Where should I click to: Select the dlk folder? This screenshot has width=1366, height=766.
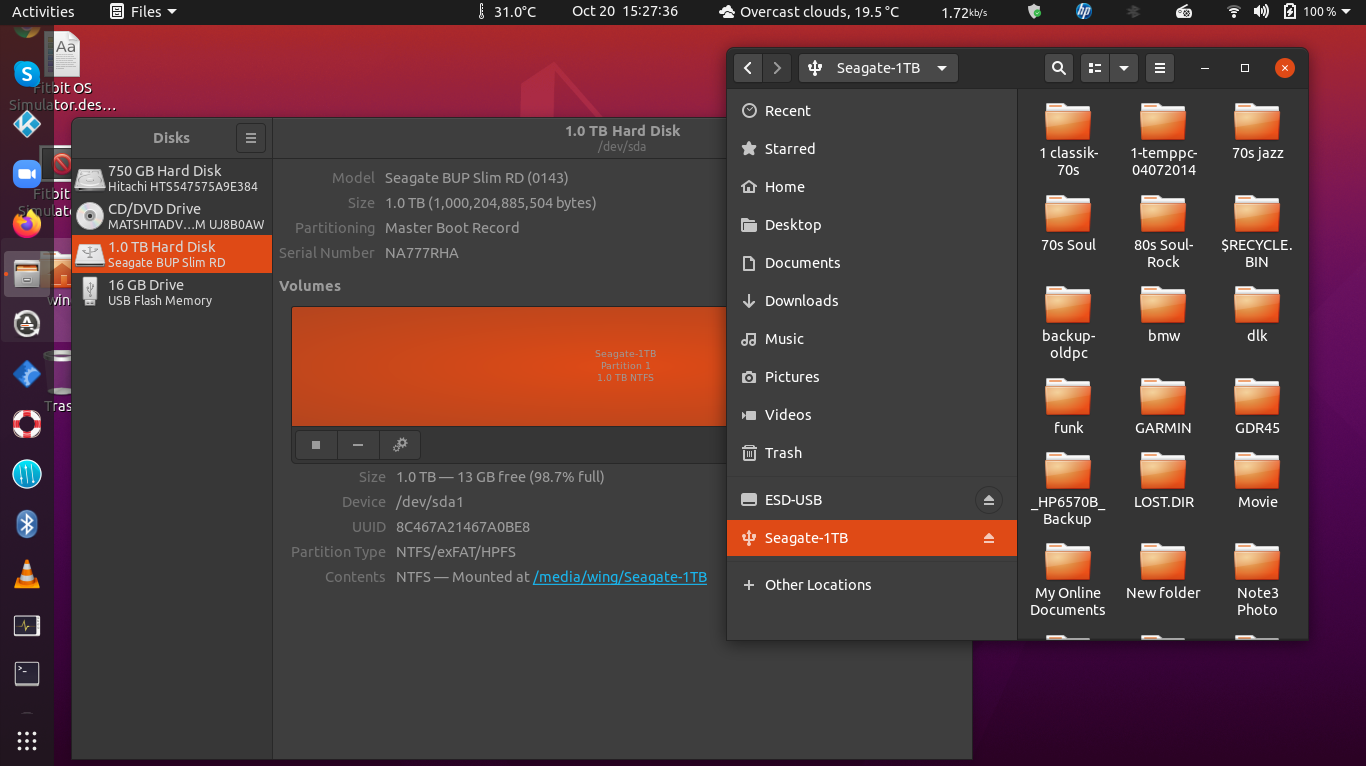coord(1257,314)
